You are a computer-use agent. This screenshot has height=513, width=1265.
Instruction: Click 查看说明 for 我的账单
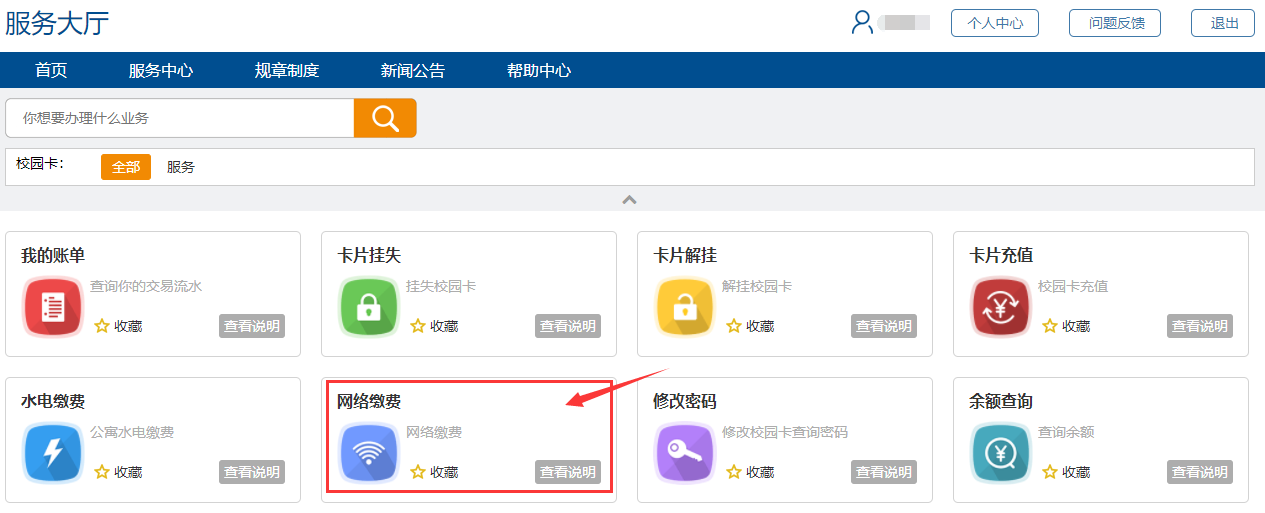(x=252, y=326)
